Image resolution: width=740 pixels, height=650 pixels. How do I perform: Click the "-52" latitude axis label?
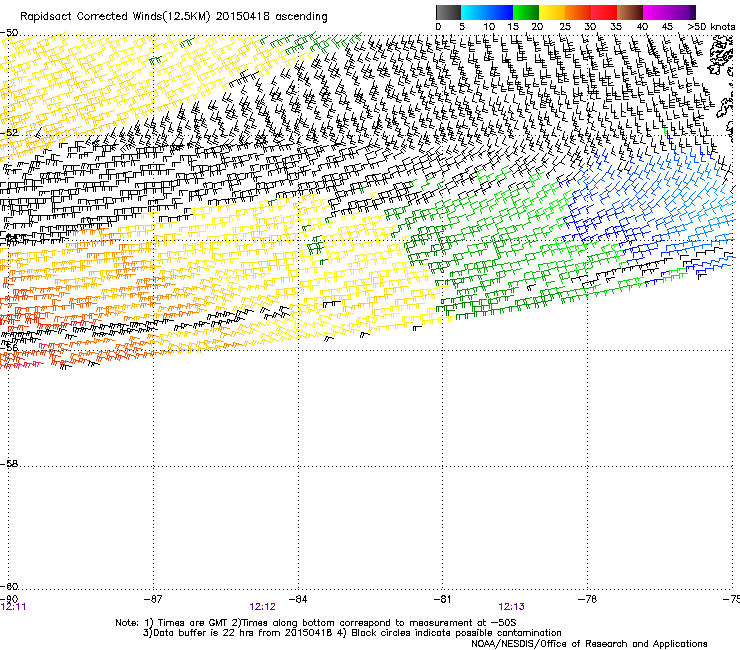coord(9,133)
